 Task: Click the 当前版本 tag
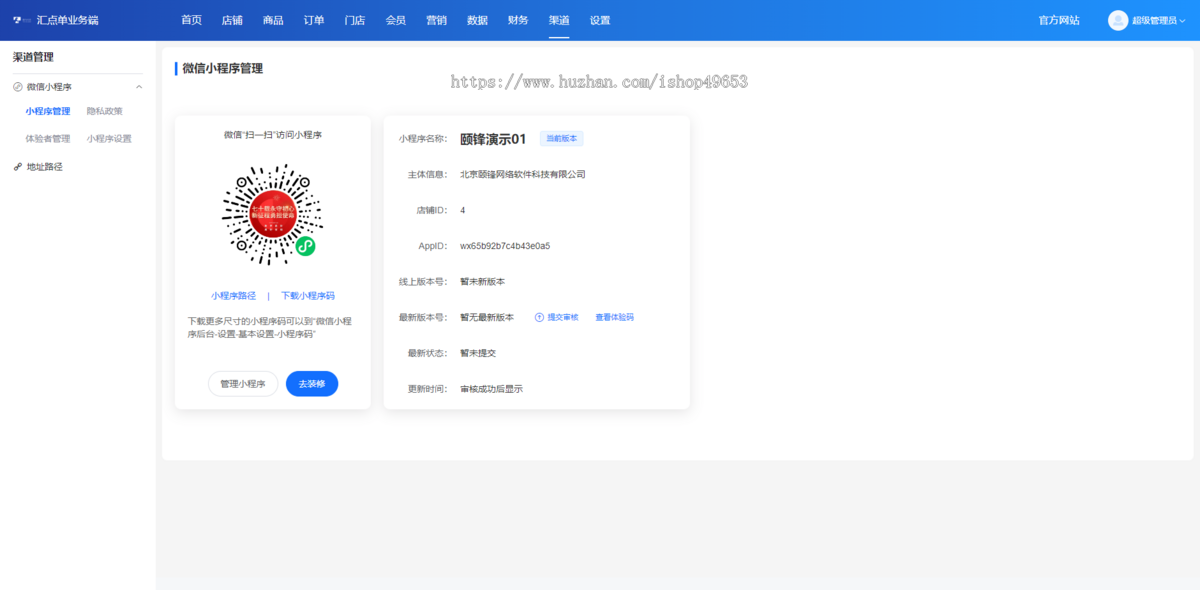[x=562, y=139]
